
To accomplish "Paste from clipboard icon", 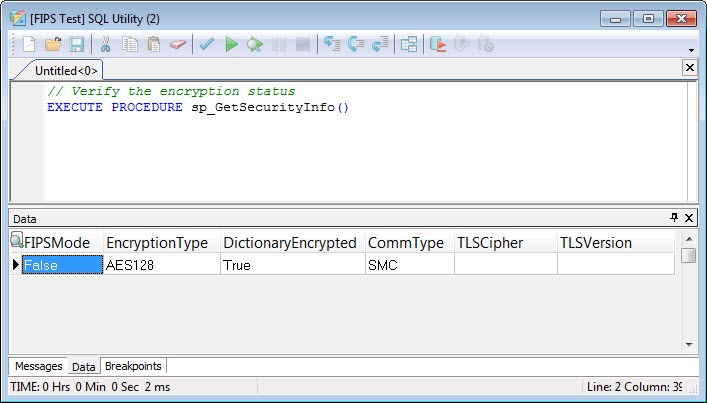I will tap(154, 44).
